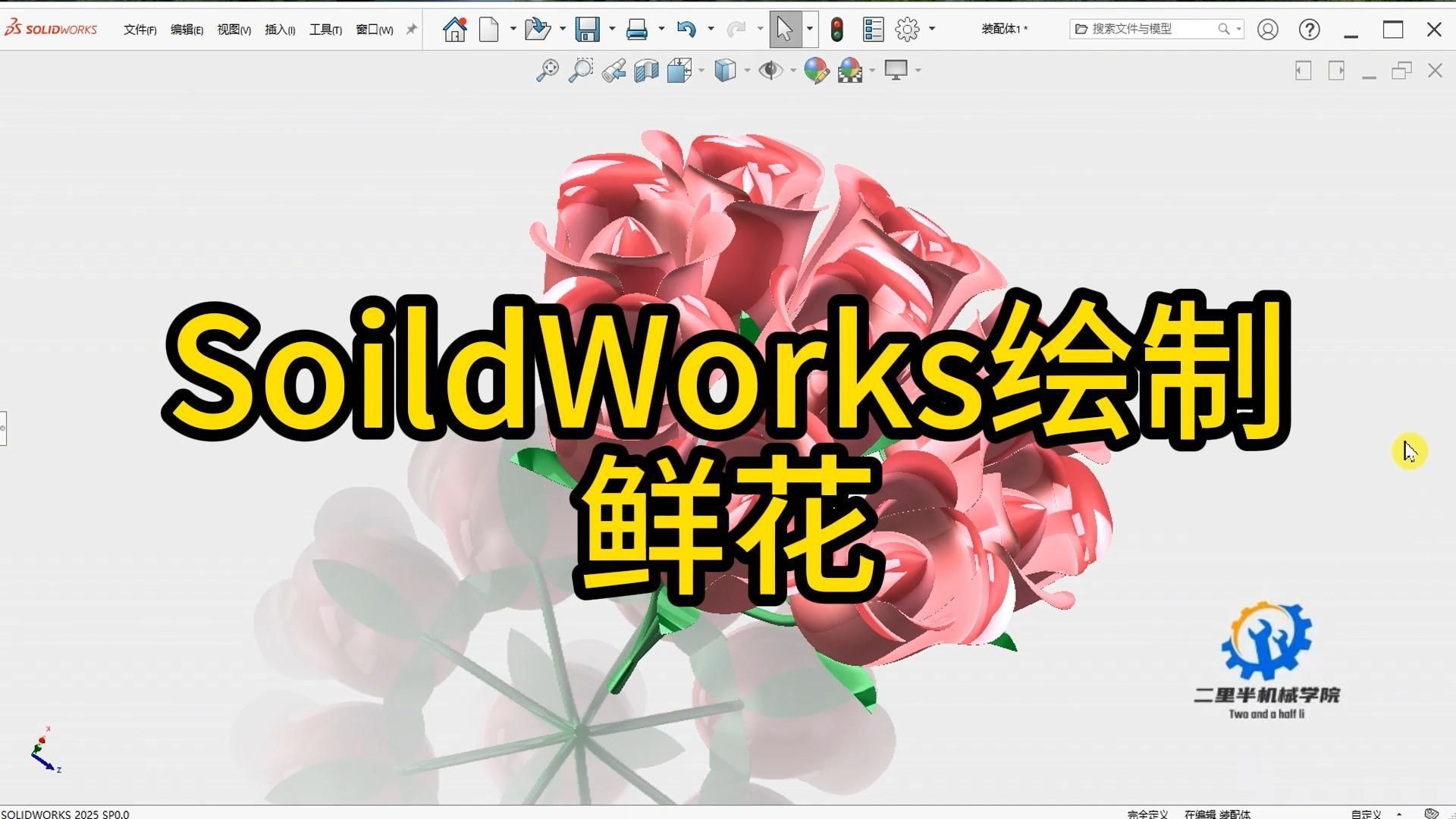The image size is (1456, 819).
Task: Open the 插入(I) menu
Action: pos(280,30)
